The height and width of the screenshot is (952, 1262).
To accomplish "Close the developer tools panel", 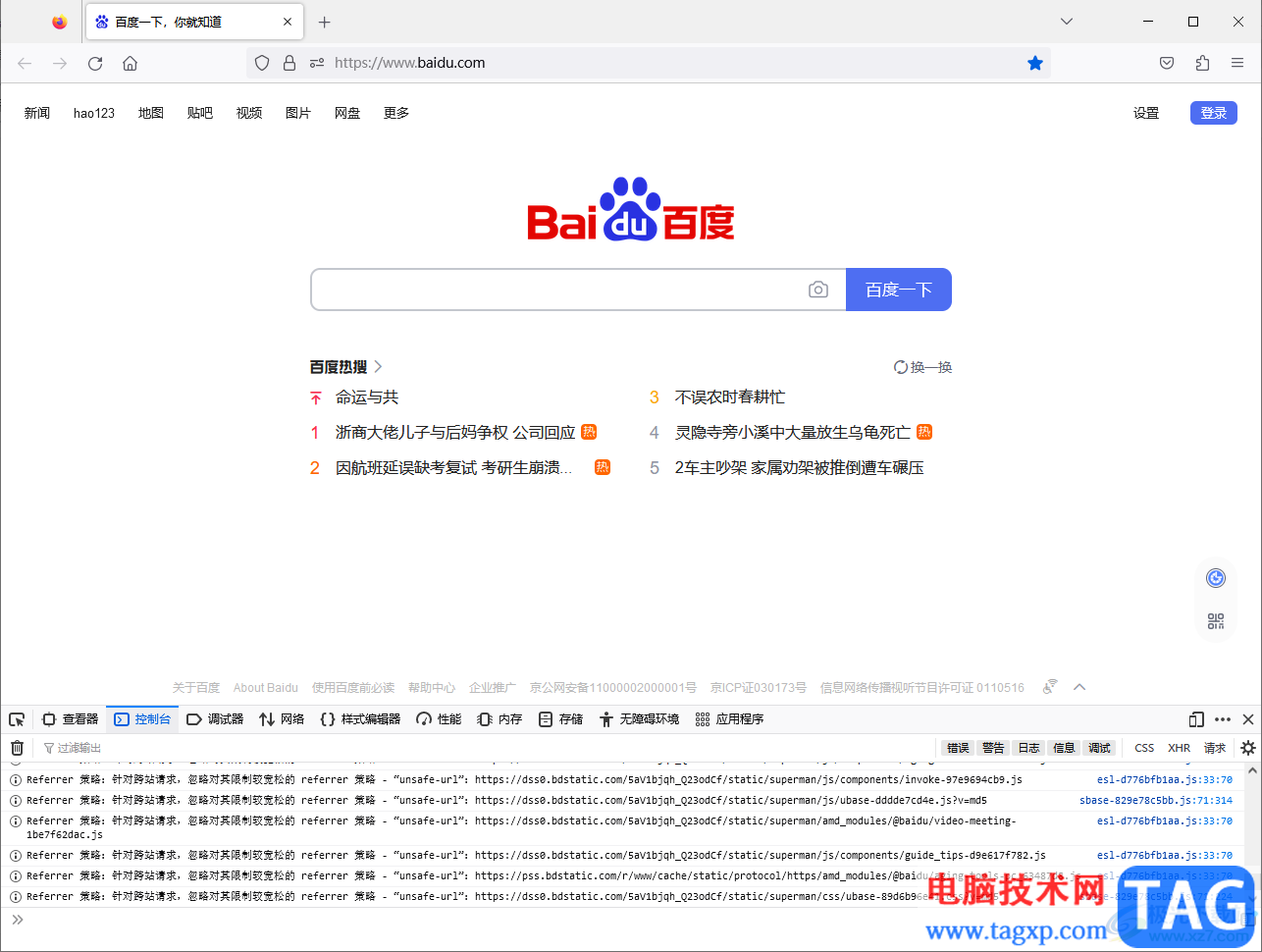I will pyautogui.click(x=1248, y=719).
